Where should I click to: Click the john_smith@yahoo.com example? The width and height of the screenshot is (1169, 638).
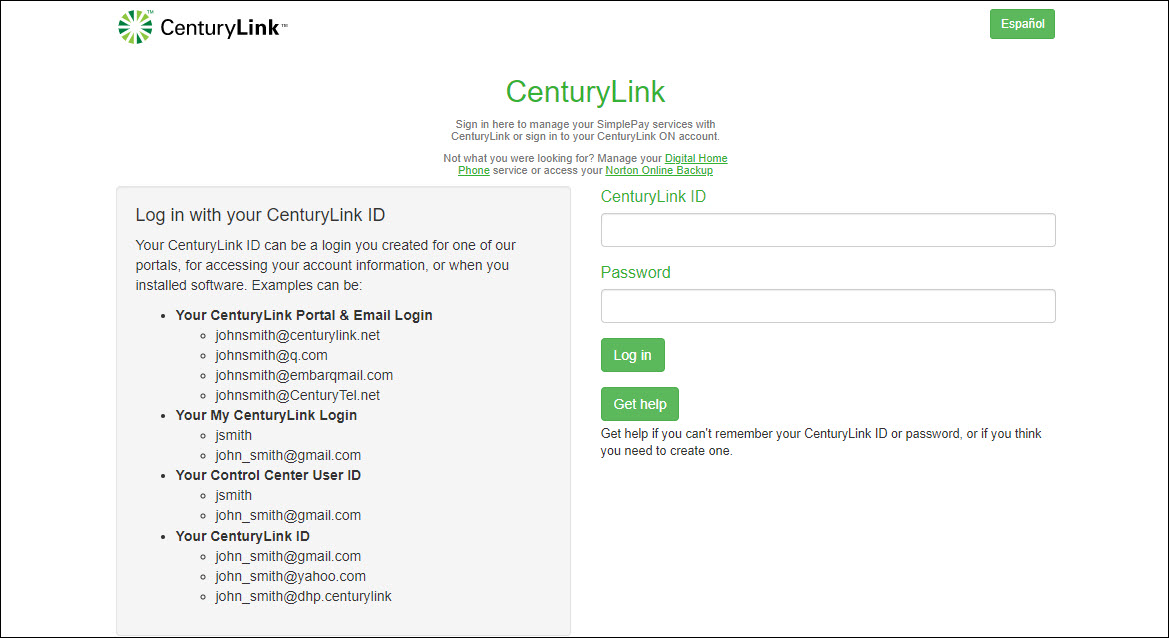tap(290, 576)
